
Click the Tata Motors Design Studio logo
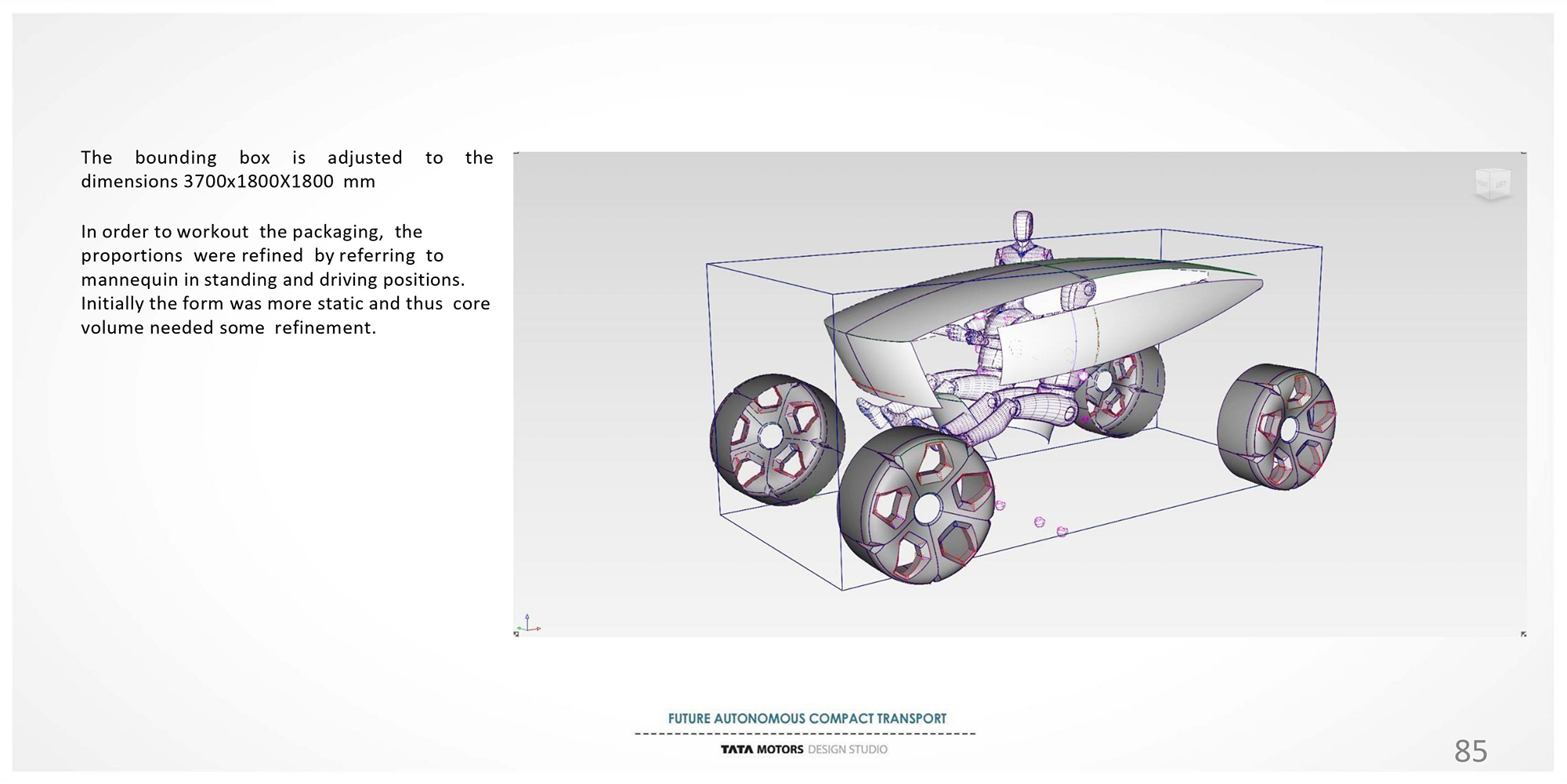pyautogui.click(x=804, y=750)
